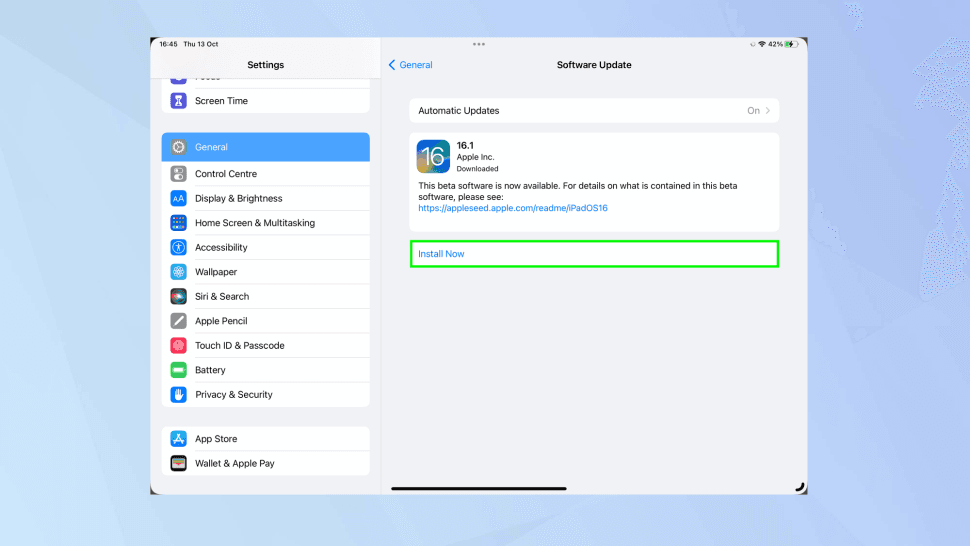Tap the Wallet & Apple Pay icon
The image size is (970, 546).
coord(178,463)
